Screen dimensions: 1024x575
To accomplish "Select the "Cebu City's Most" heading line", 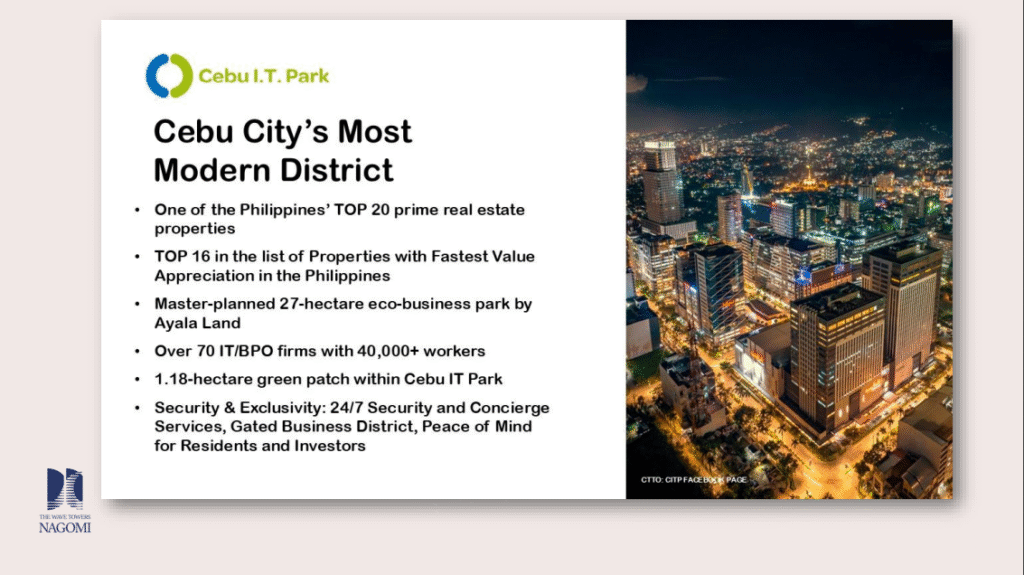I will click(282, 132).
